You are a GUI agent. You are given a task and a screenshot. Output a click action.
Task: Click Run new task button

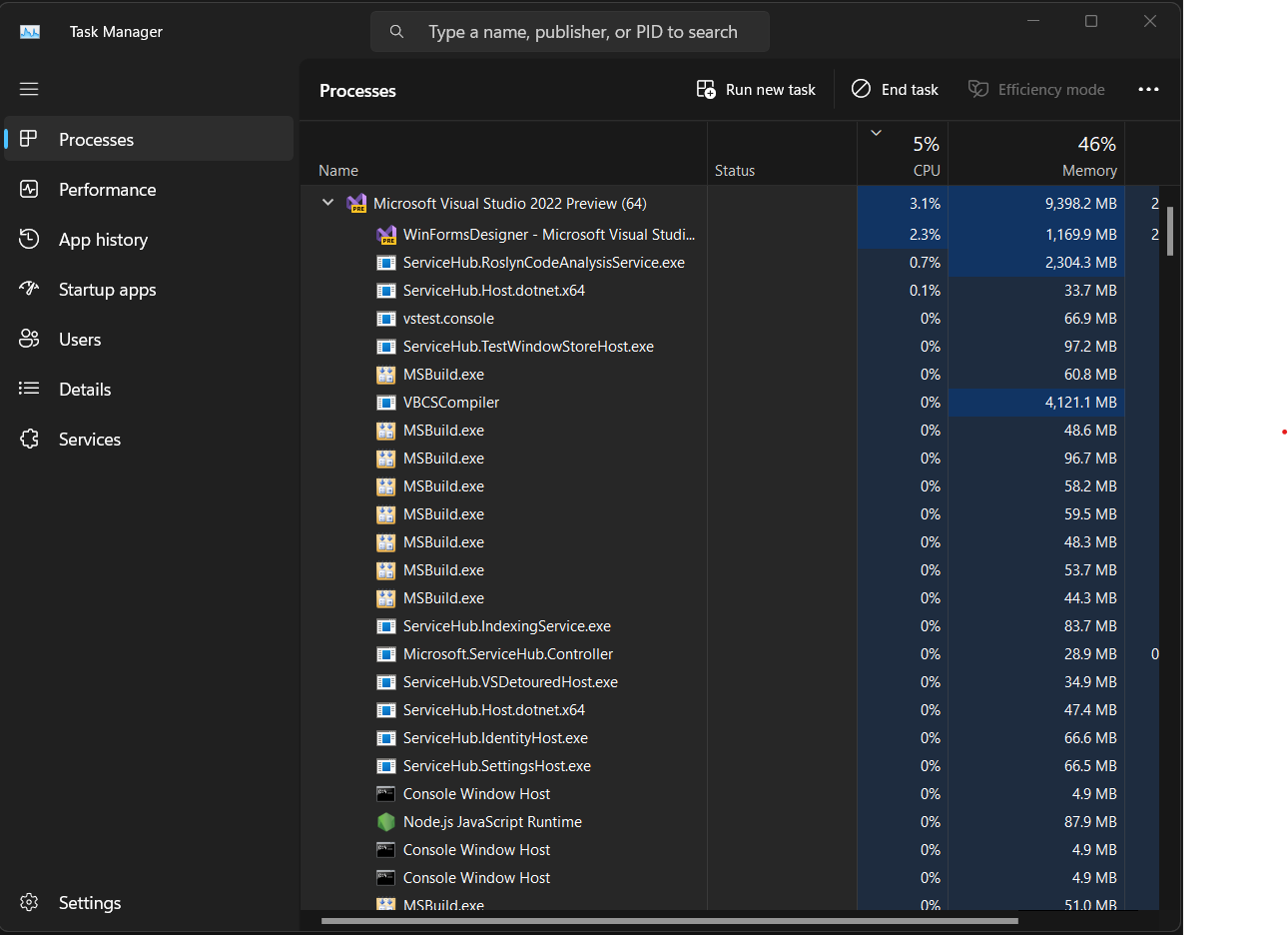coord(756,90)
